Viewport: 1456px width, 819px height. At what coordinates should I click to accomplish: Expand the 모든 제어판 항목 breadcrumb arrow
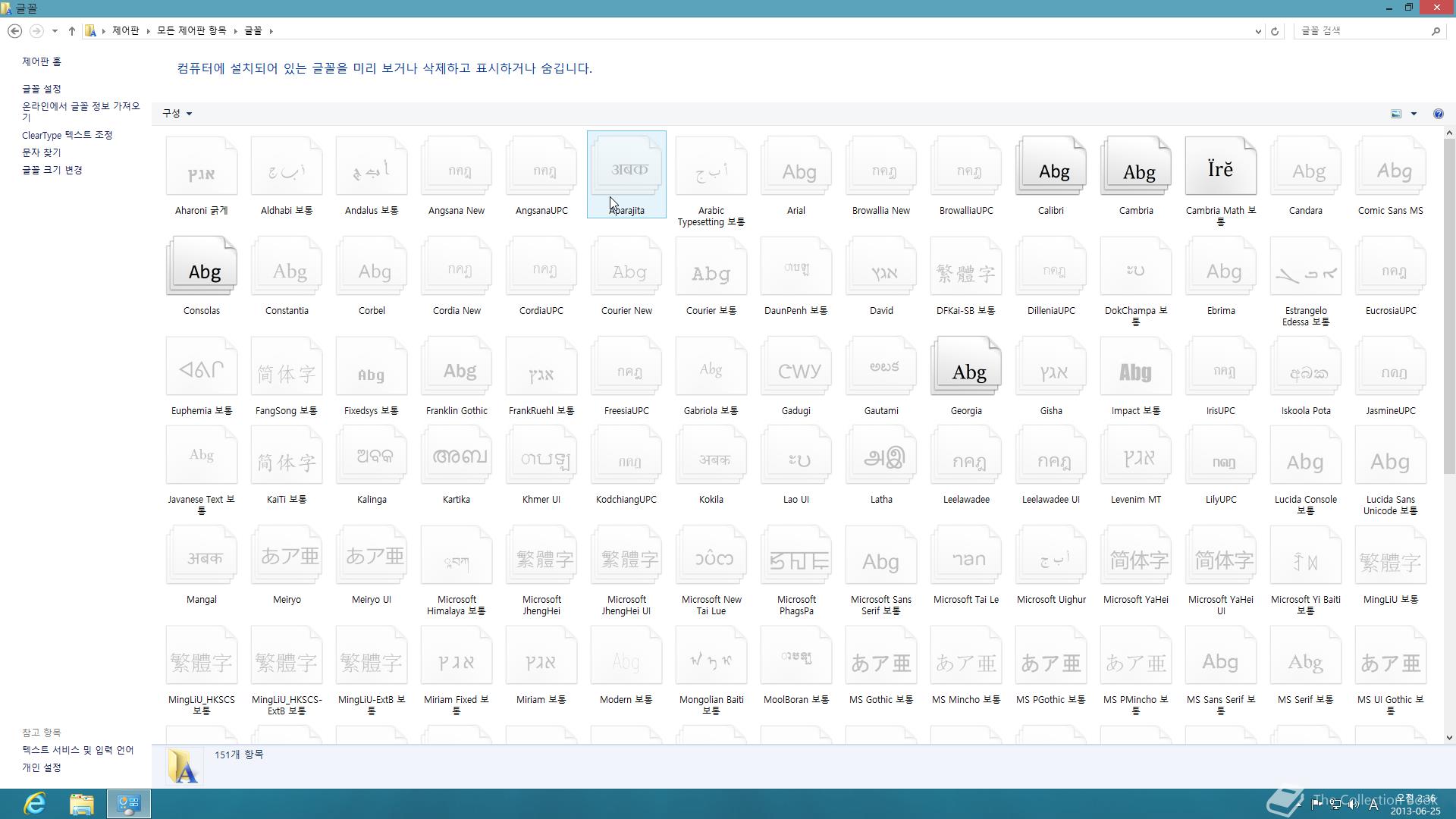(236, 31)
